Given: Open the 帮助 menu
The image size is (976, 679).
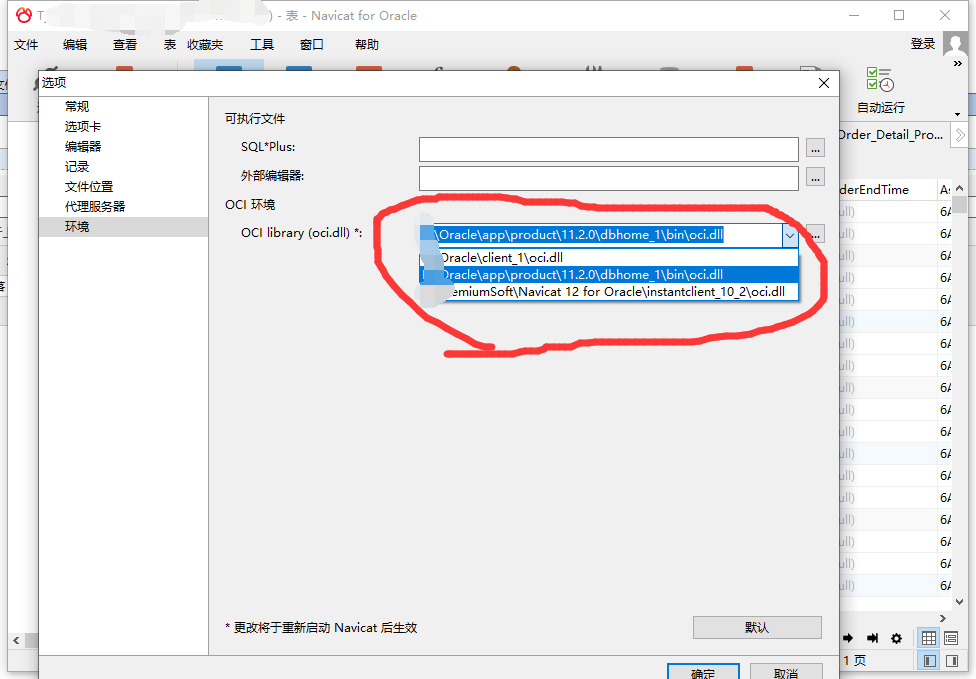Looking at the screenshot, I should 367,45.
